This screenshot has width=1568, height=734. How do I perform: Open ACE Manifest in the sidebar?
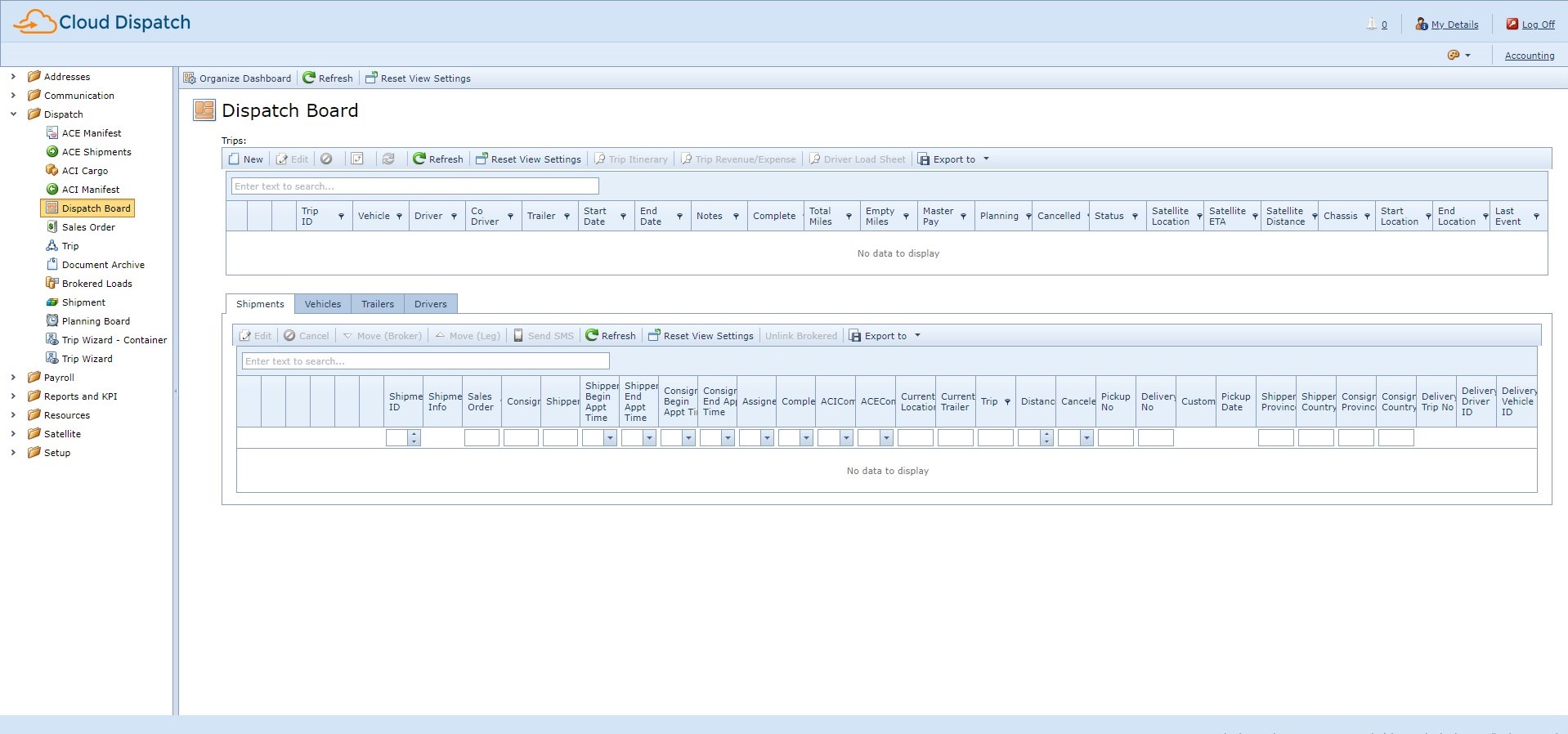91,133
